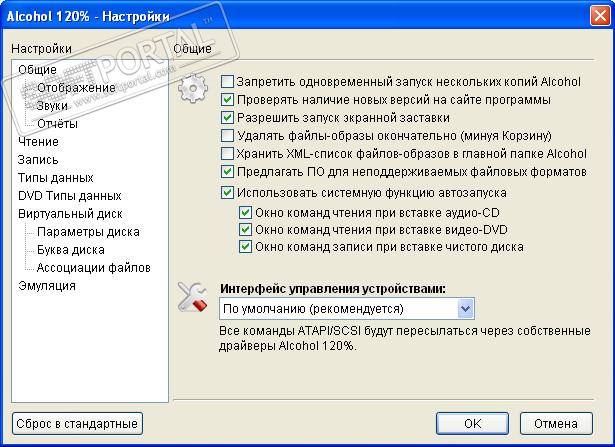Viewport: 615px width, 447px height.
Task: Uncheck 'Окно команд чтения при вставке аудио-CD'
Action: (245, 213)
